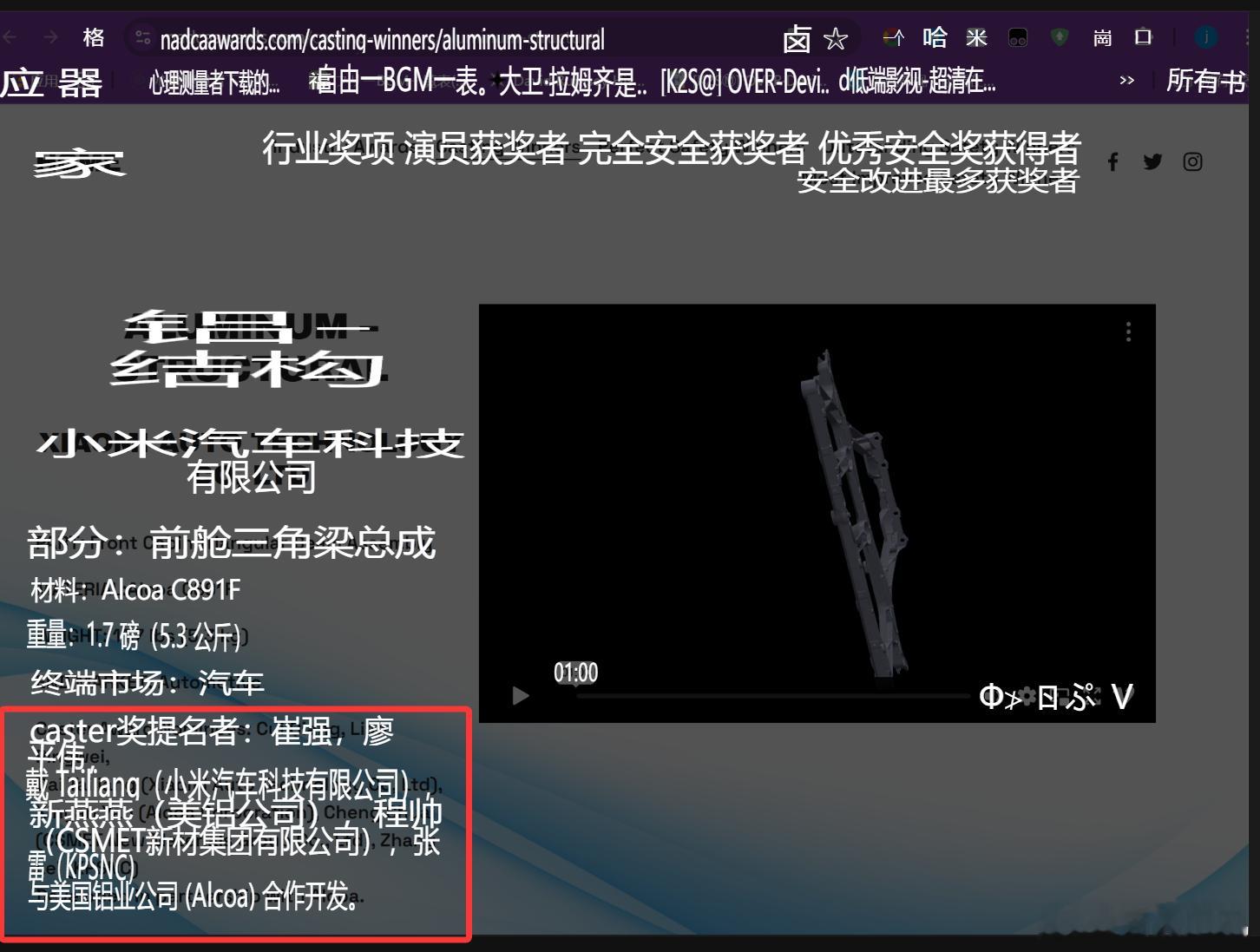Click the 前舱三角梁总成 part name text
Viewport: 1260px width, 952px height.
(x=292, y=543)
